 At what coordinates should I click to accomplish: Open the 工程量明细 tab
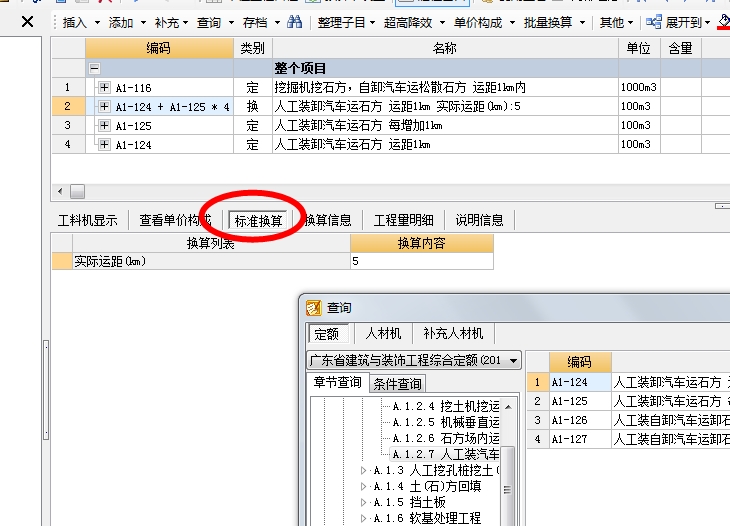click(404, 220)
